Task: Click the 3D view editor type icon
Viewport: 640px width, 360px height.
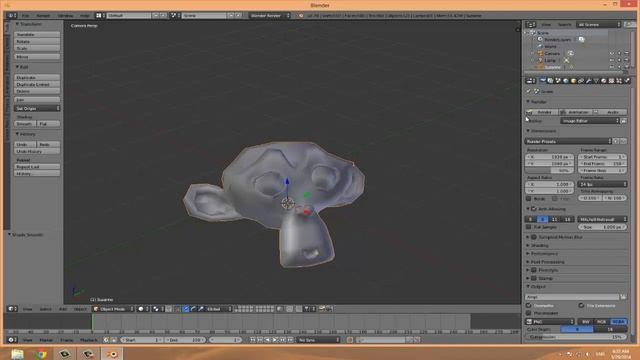Action: (x=12, y=309)
